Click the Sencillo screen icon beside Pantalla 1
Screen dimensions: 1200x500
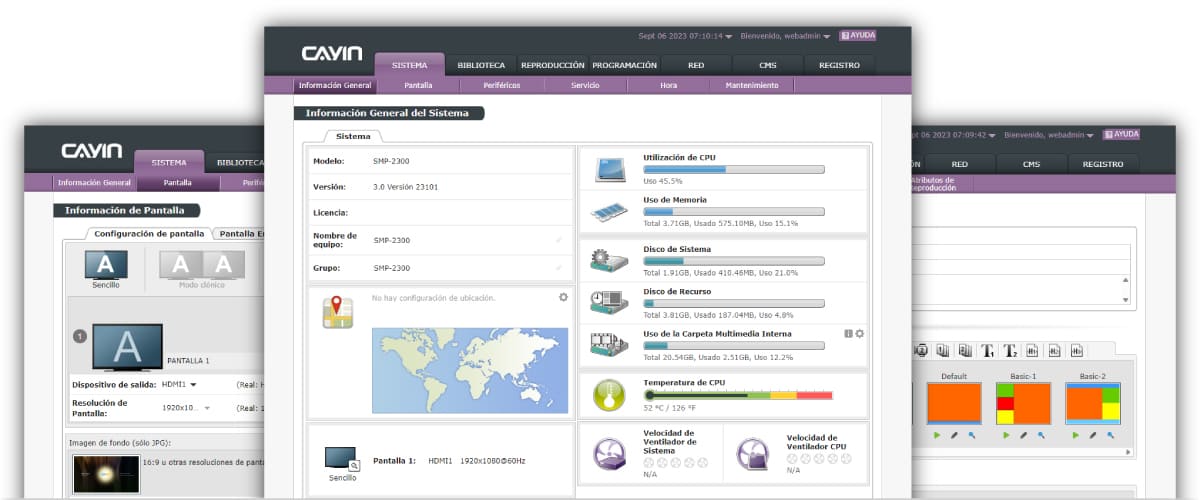point(342,459)
